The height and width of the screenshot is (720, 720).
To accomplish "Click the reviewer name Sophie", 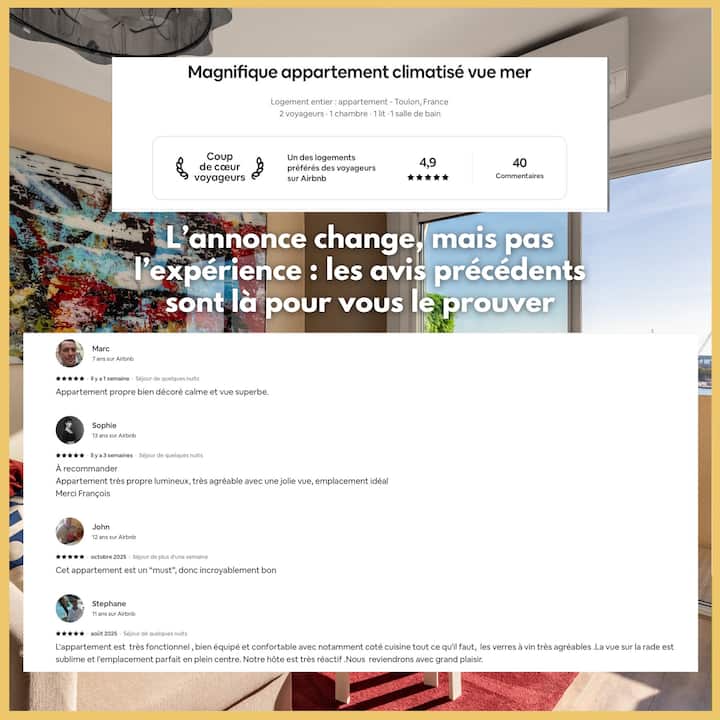I will coord(104,425).
